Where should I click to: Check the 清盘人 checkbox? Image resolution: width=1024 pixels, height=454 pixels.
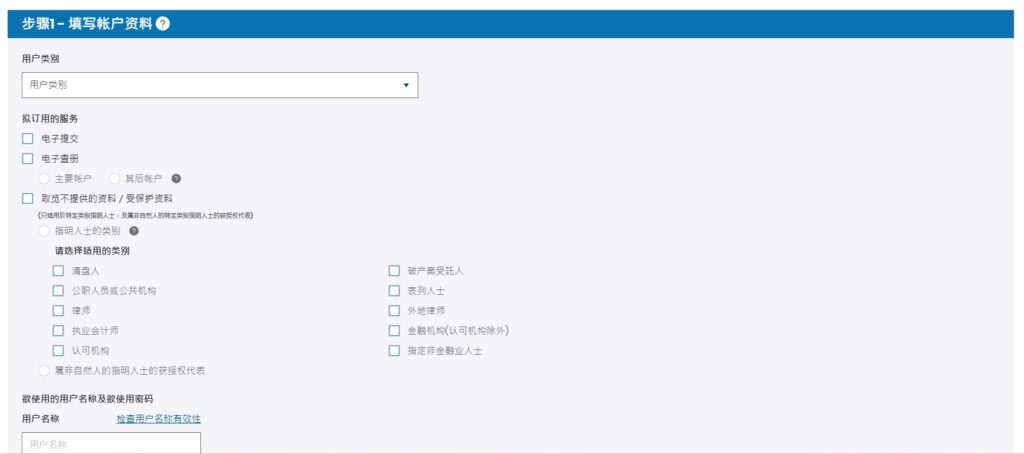[58, 270]
